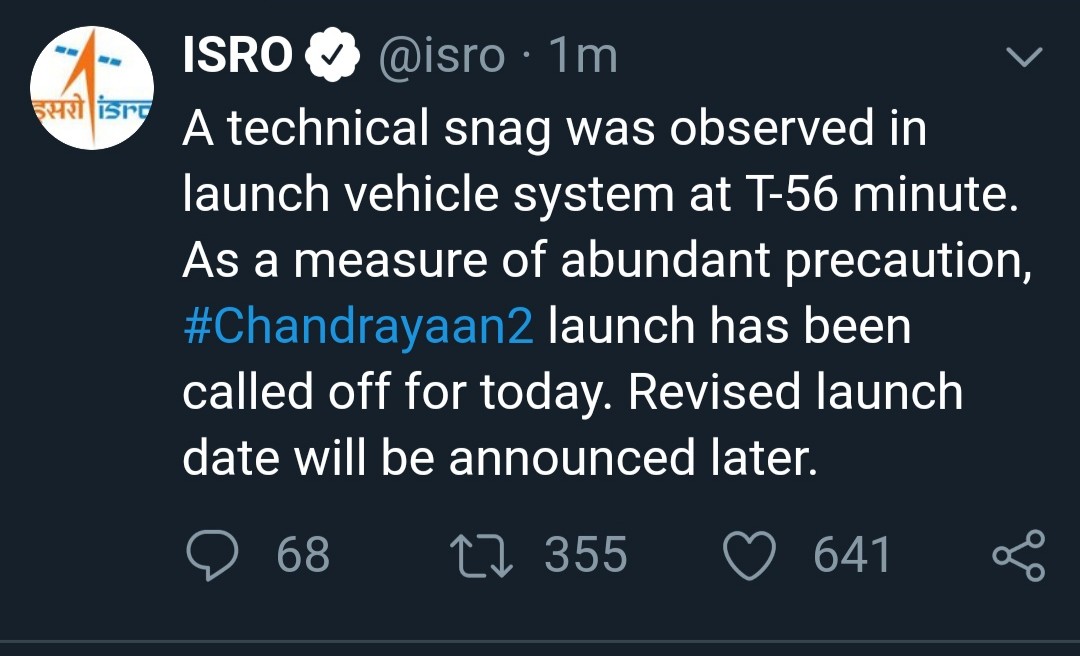This screenshot has height=656, width=1080.
Task: Expand the tweet options chevron
Action: [x=1024, y=57]
